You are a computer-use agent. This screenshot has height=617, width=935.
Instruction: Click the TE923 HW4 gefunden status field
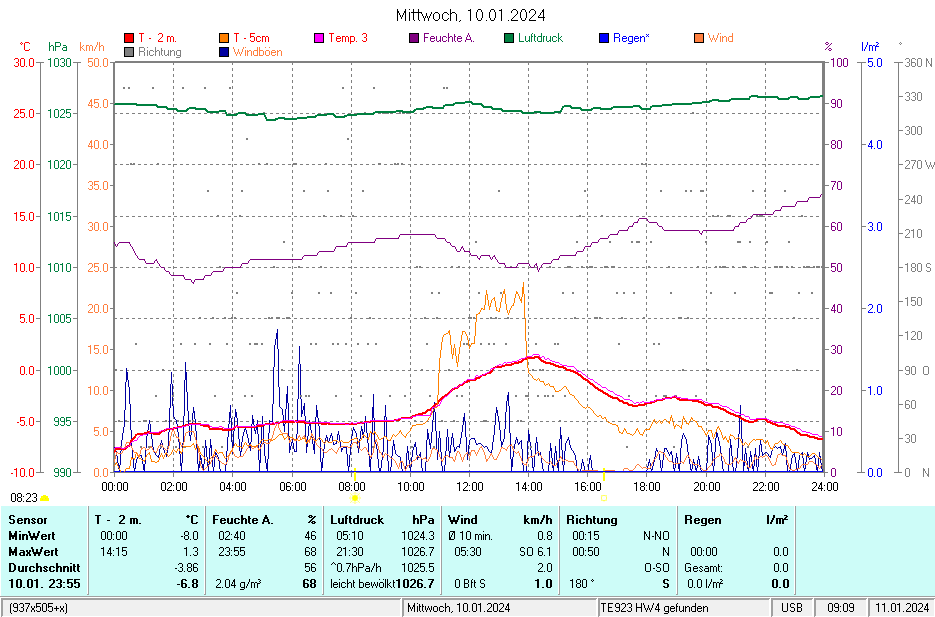click(x=654, y=608)
